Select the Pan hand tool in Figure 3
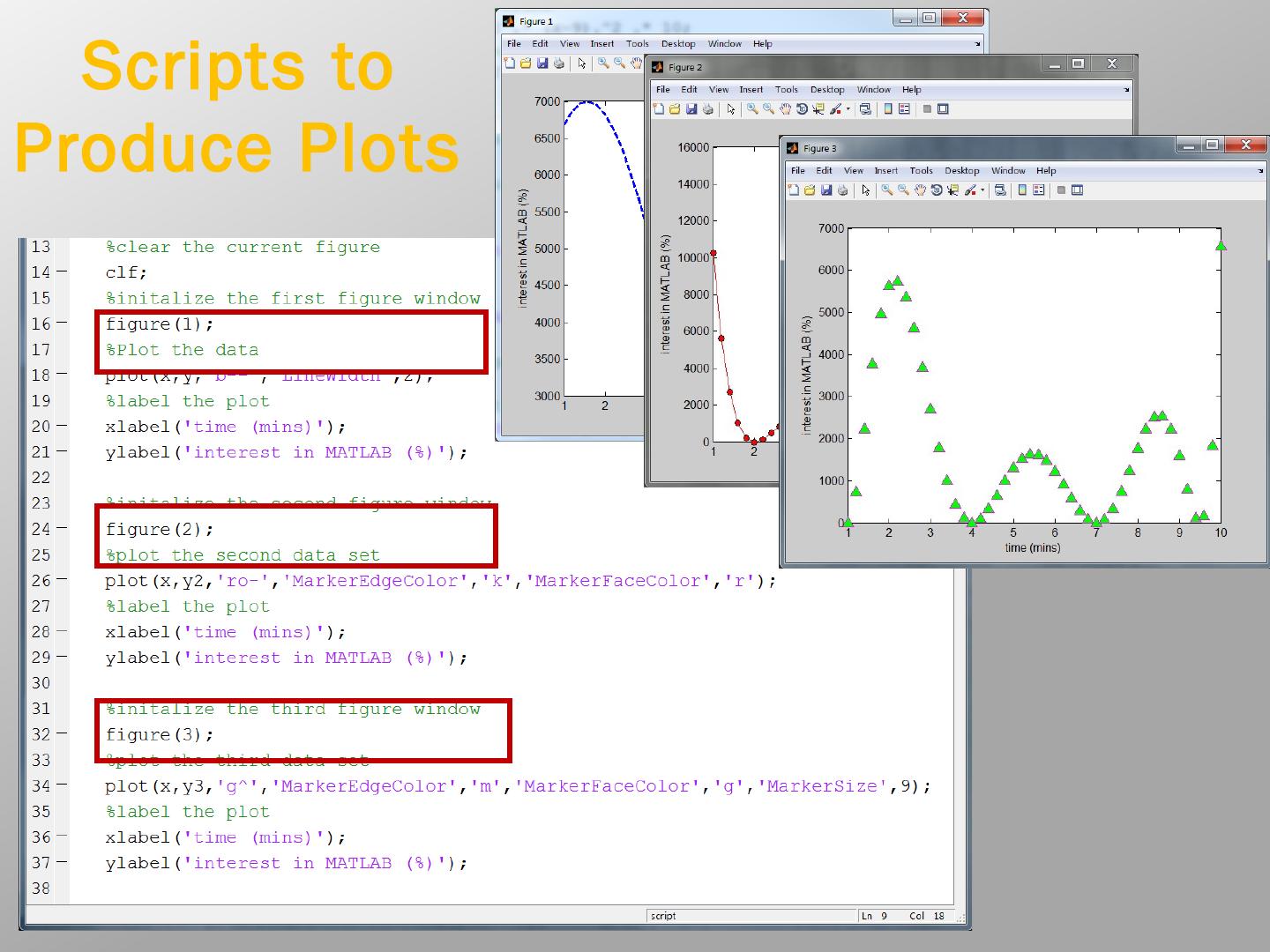Screen dimensions: 1270x952 point(920,190)
